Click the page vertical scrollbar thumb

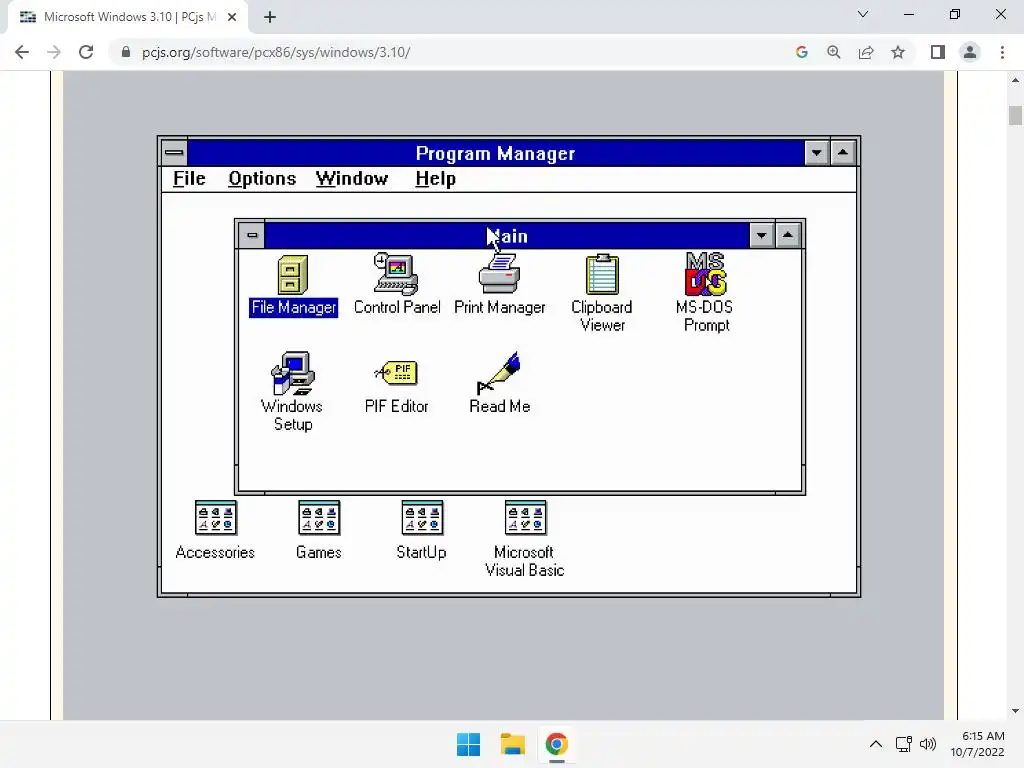(x=1015, y=115)
